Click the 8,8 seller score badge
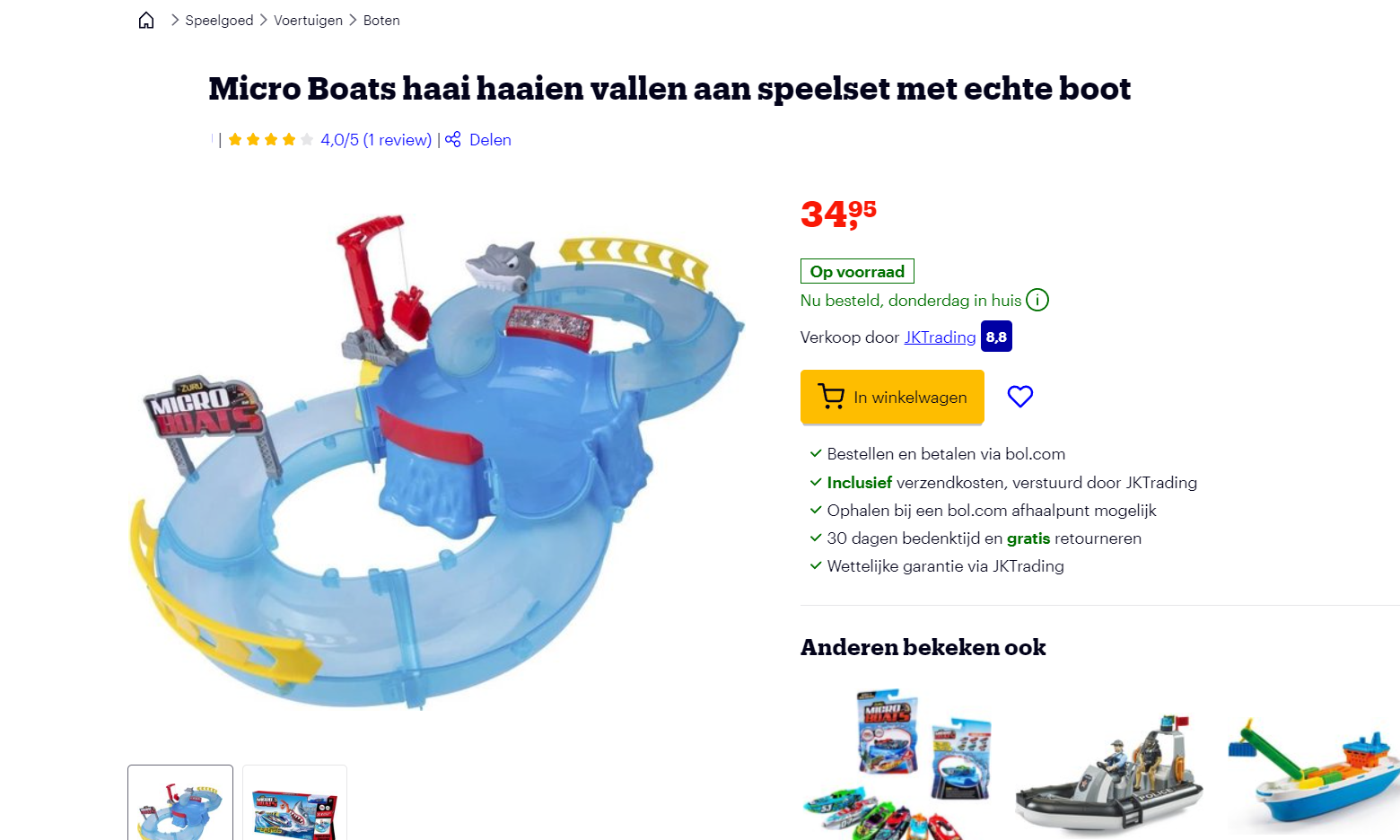 pos(996,337)
